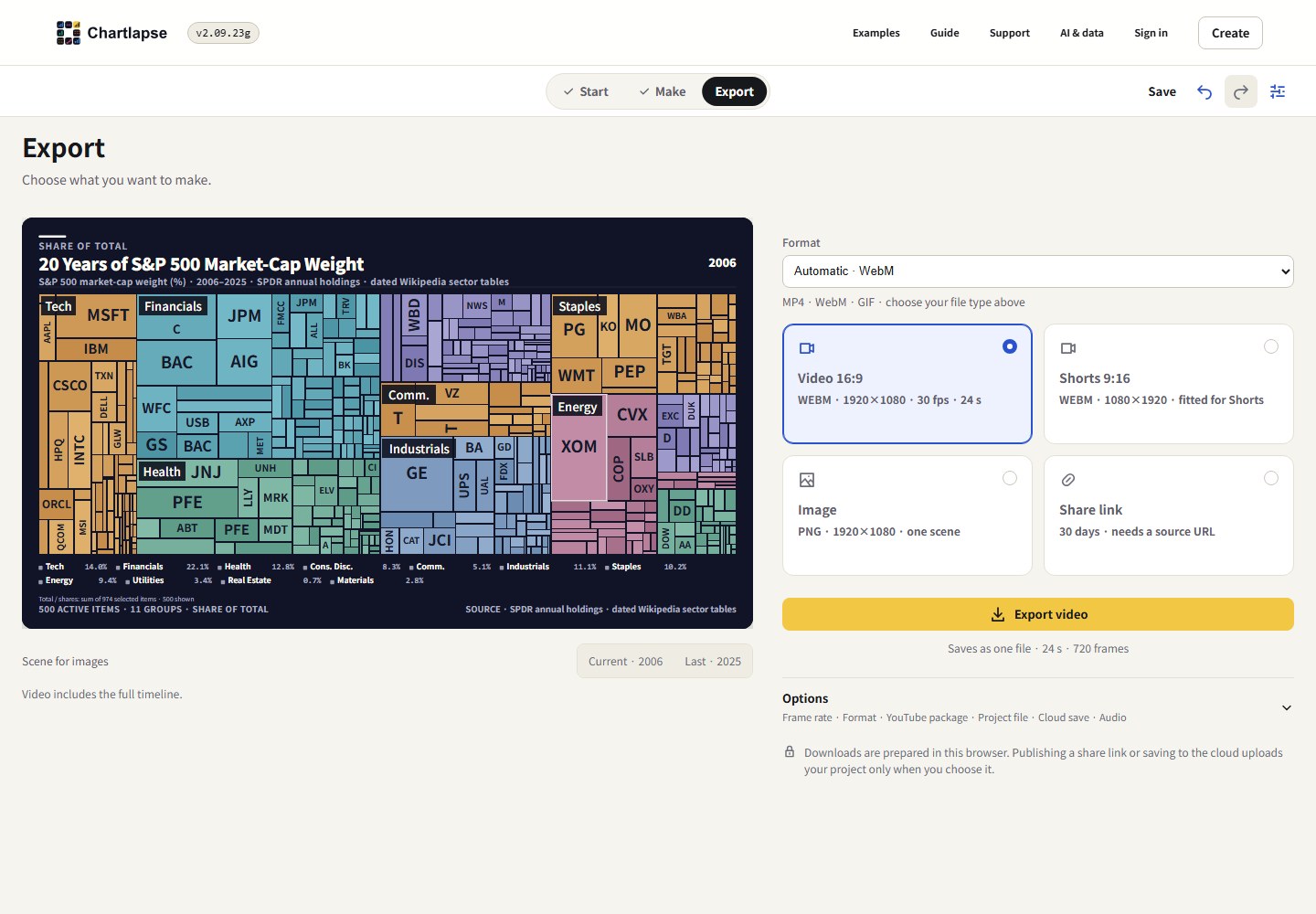
Task: Click the Sign in link
Action: (1151, 33)
